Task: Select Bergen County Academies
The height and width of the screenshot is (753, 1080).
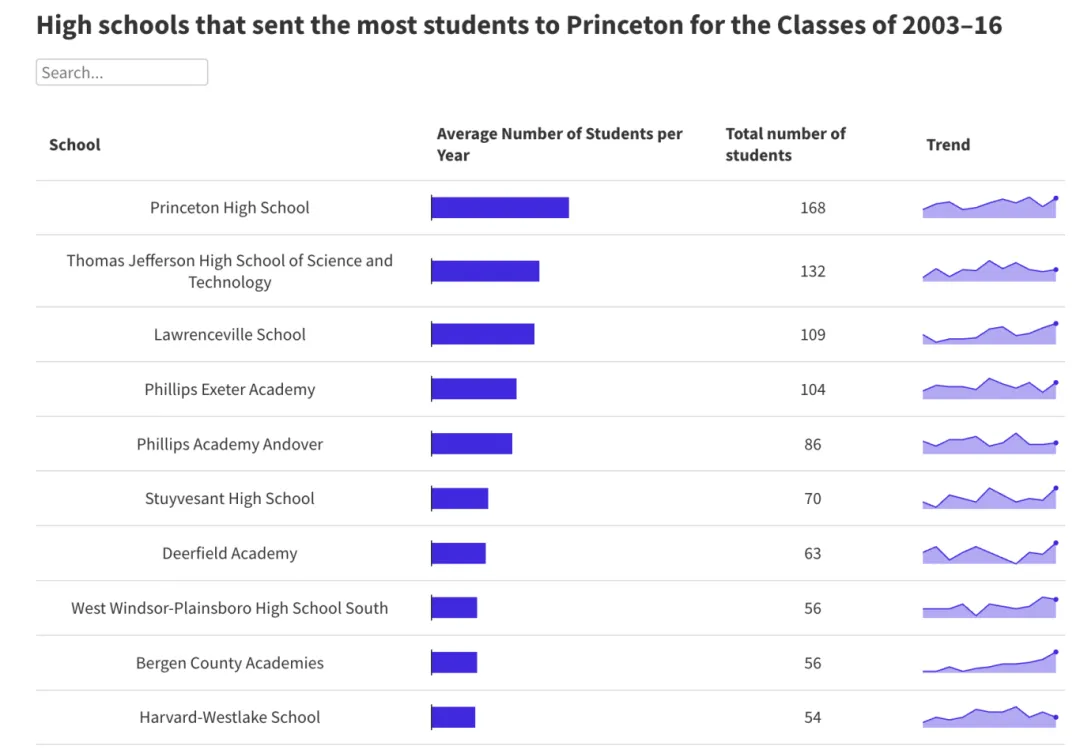Action: tap(230, 662)
